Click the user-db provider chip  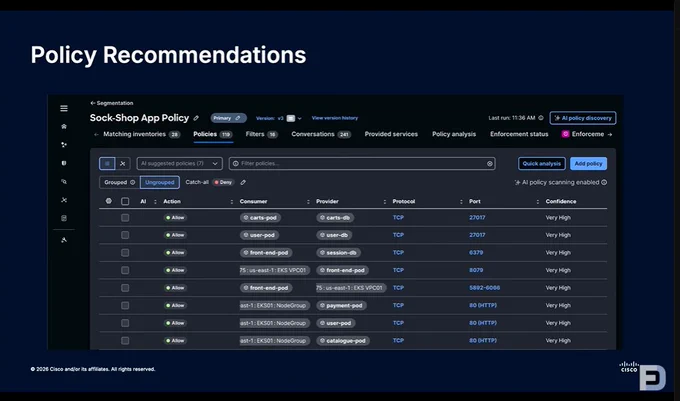tap(334, 235)
